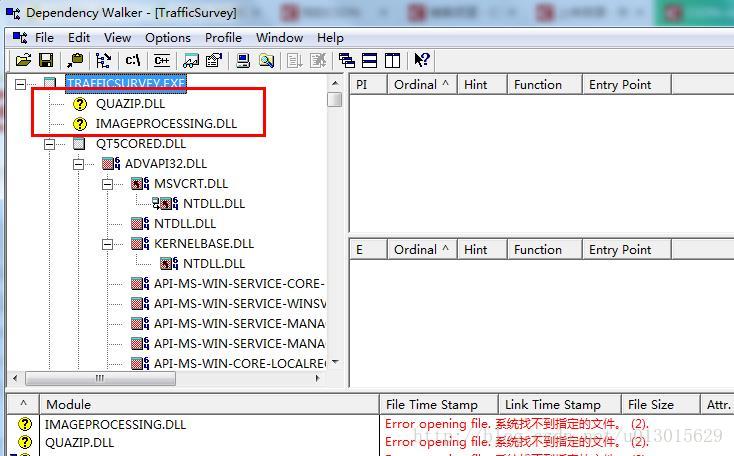734x456 pixels.
Task: Toggle the Auto Expand tree icon
Action: click(x=103, y=60)
